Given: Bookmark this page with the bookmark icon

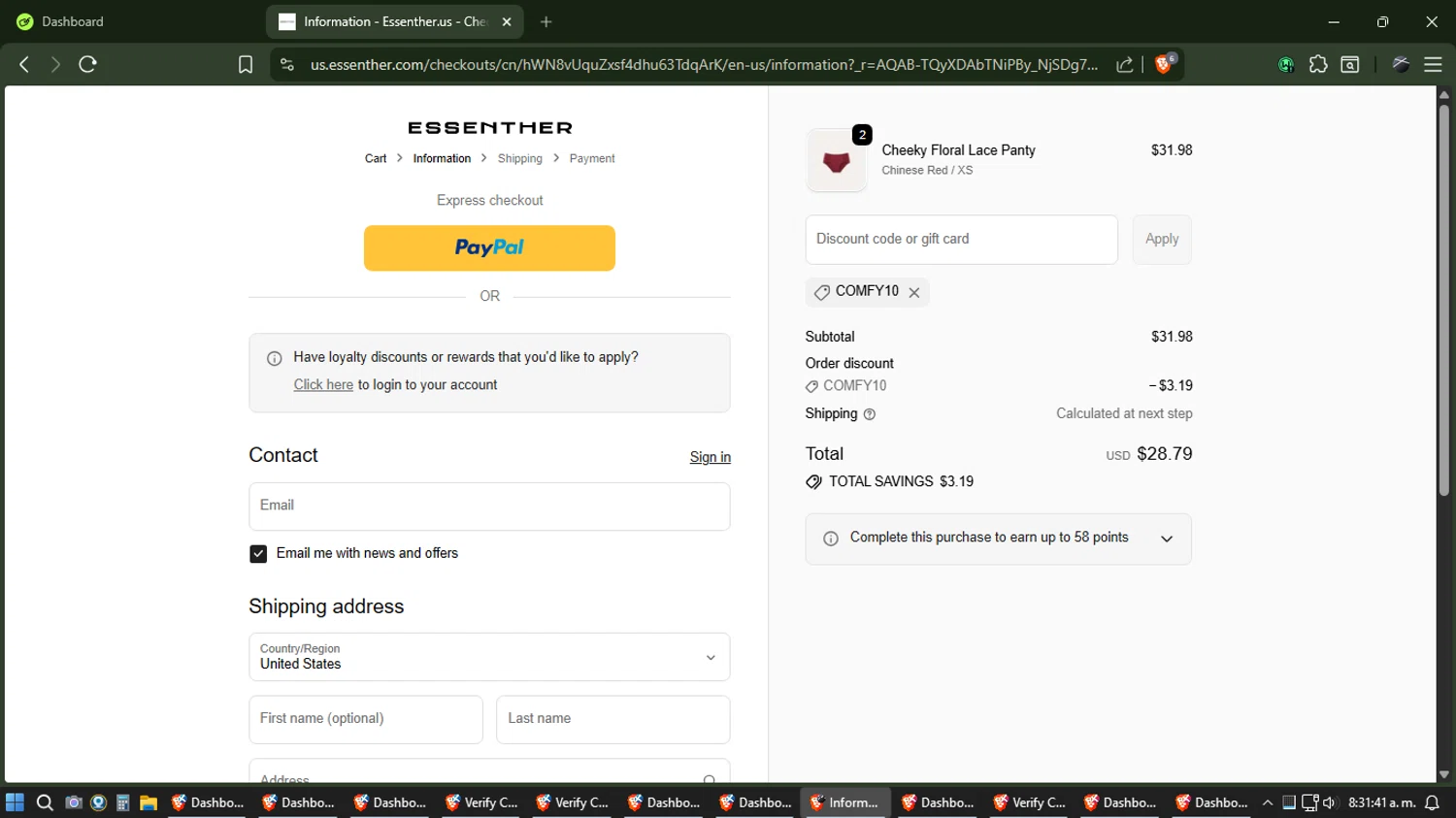Looking at the screenshot, I should (x=246, y=64).
